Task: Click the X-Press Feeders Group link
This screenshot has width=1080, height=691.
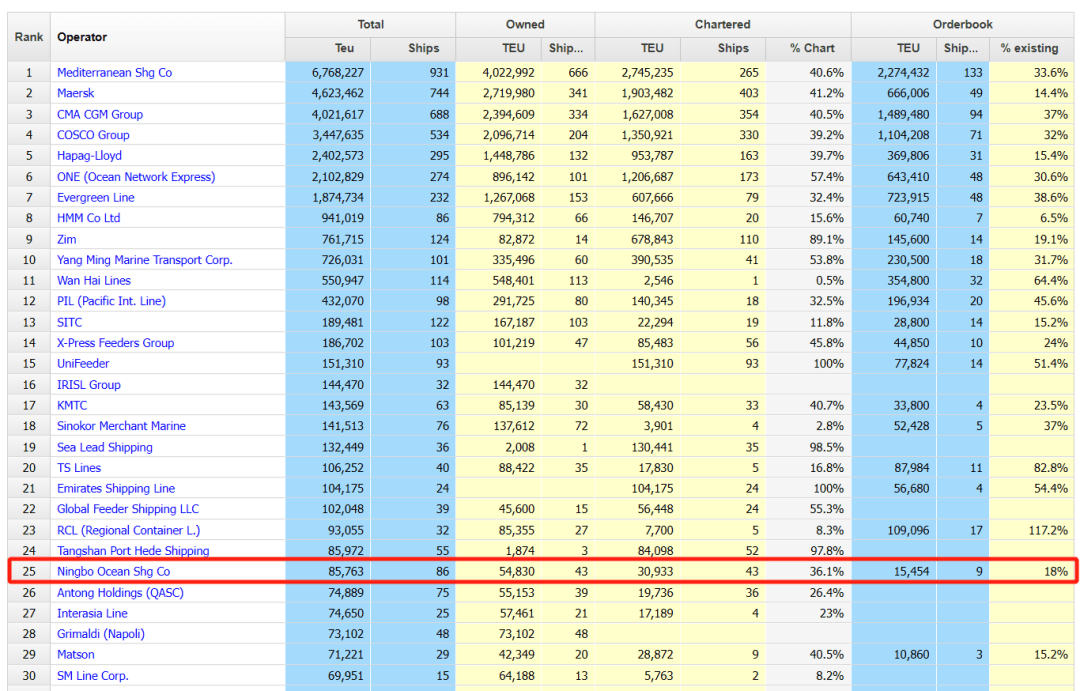Action: click(116, 343)
